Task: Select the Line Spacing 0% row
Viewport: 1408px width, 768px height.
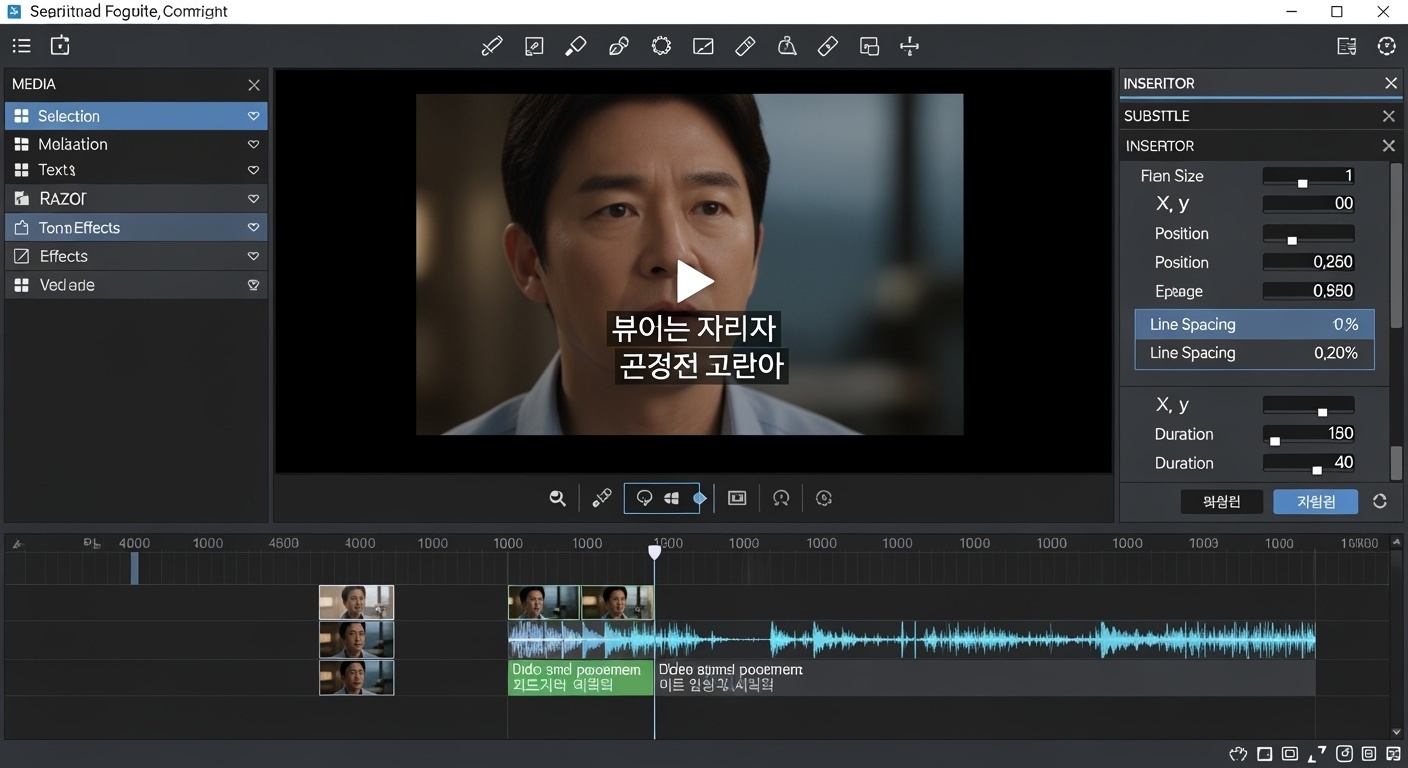Action: 1254,324
